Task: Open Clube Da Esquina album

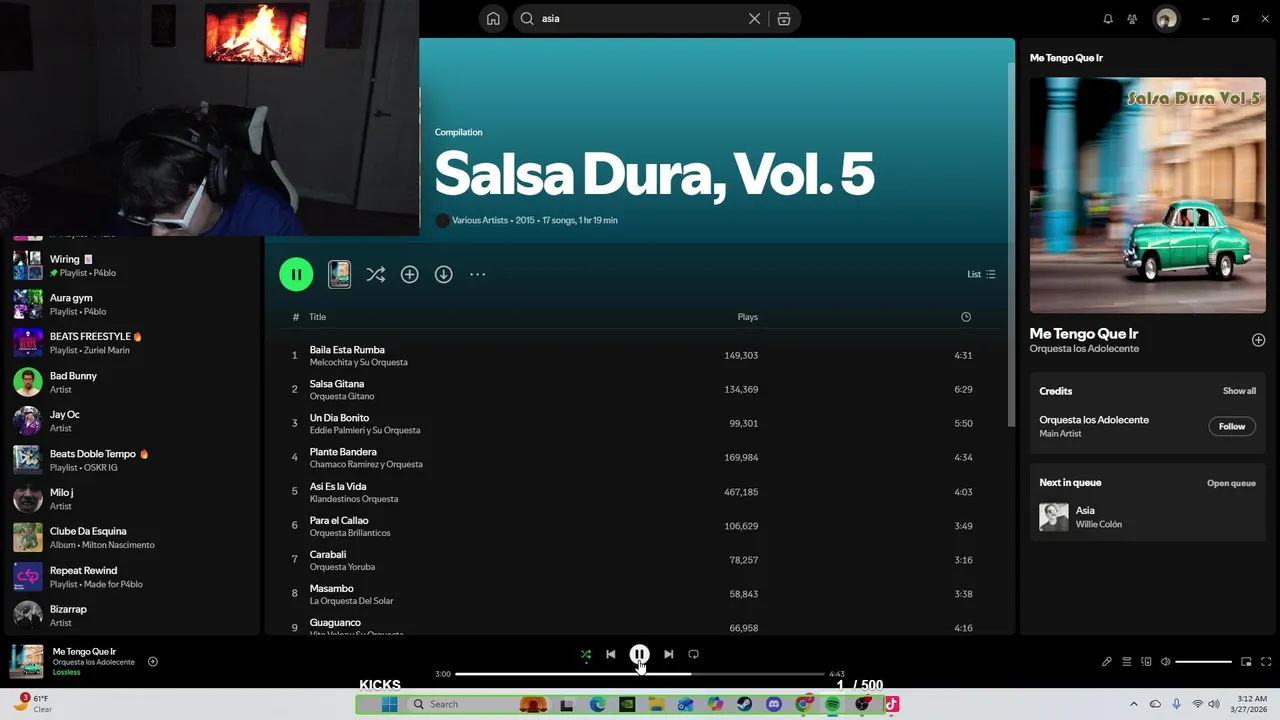Action: pos(132,538)
